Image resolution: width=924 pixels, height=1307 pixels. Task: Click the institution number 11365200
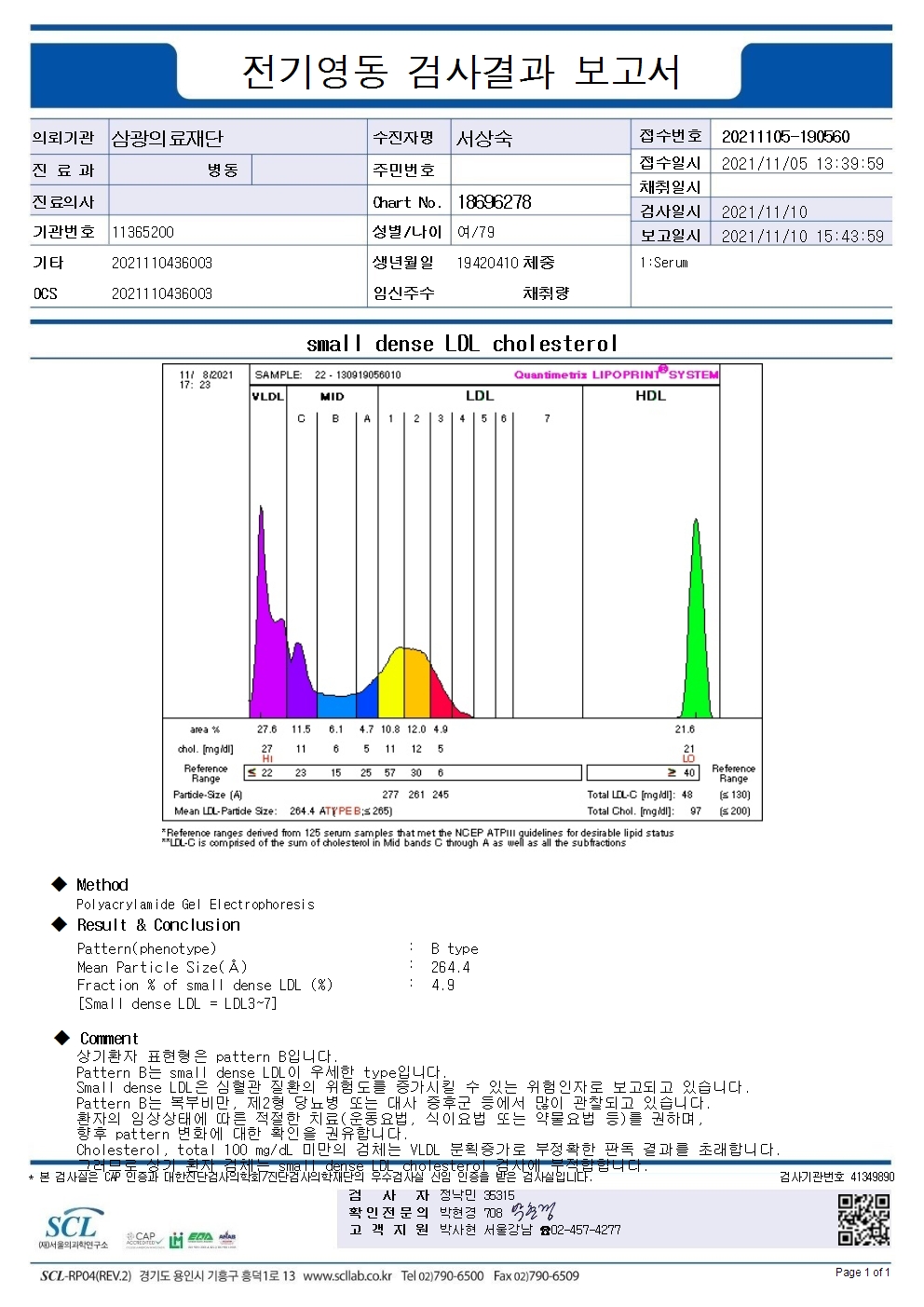pos(143,232)
